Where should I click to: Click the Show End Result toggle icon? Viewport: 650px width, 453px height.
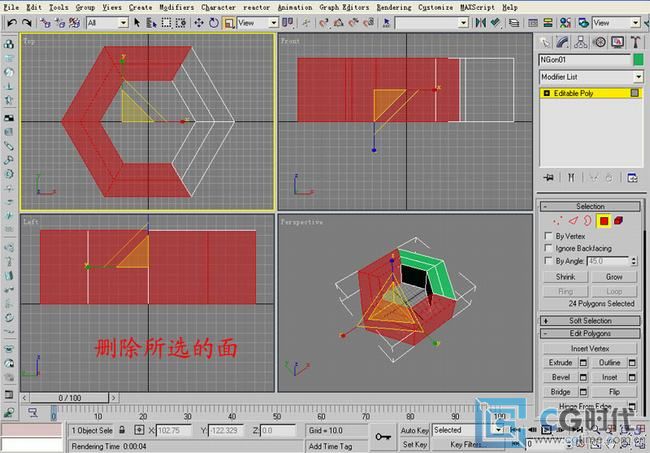click(571, 178)
